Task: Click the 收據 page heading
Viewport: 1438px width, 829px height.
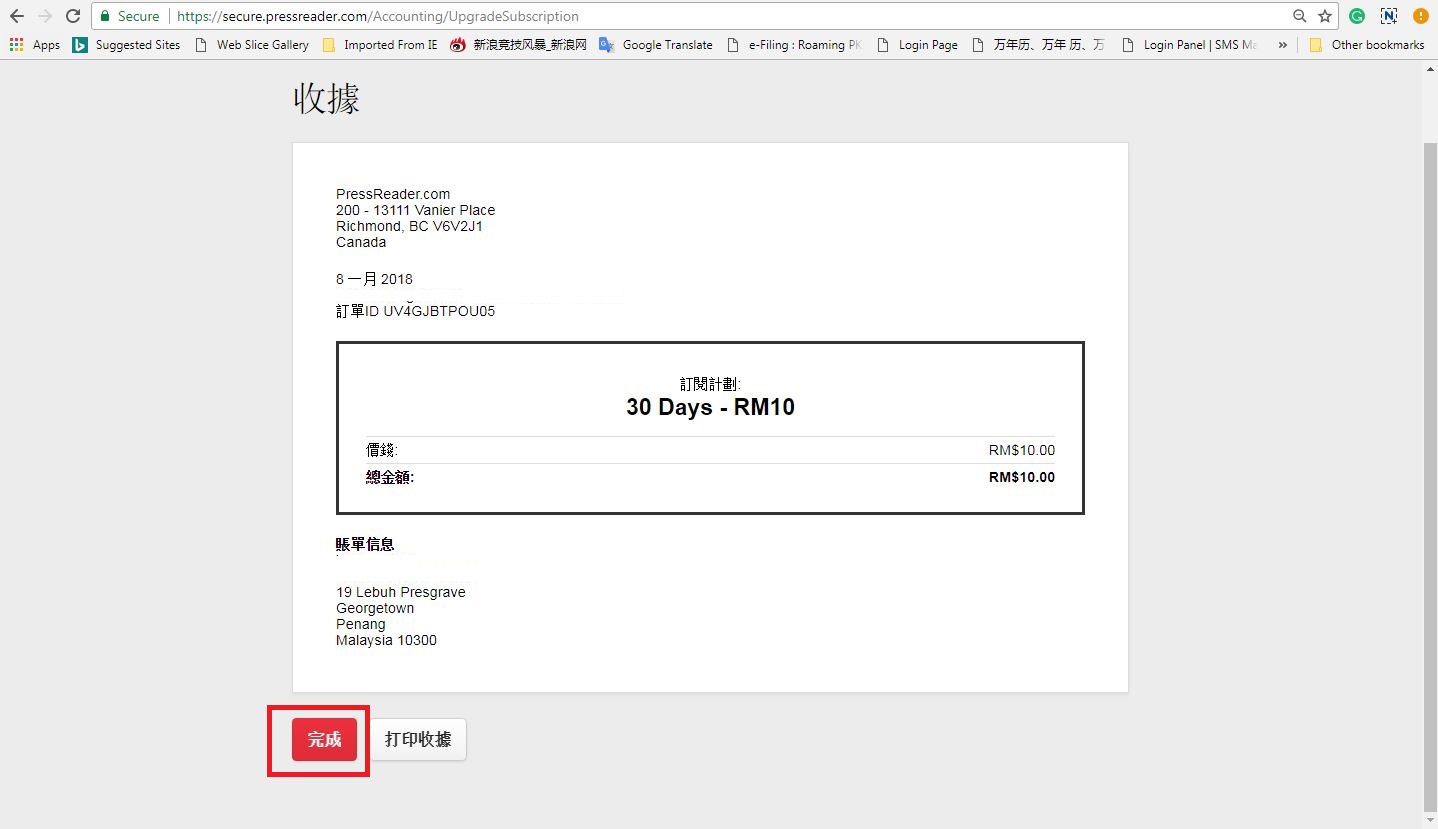Action: pos(326,99)
